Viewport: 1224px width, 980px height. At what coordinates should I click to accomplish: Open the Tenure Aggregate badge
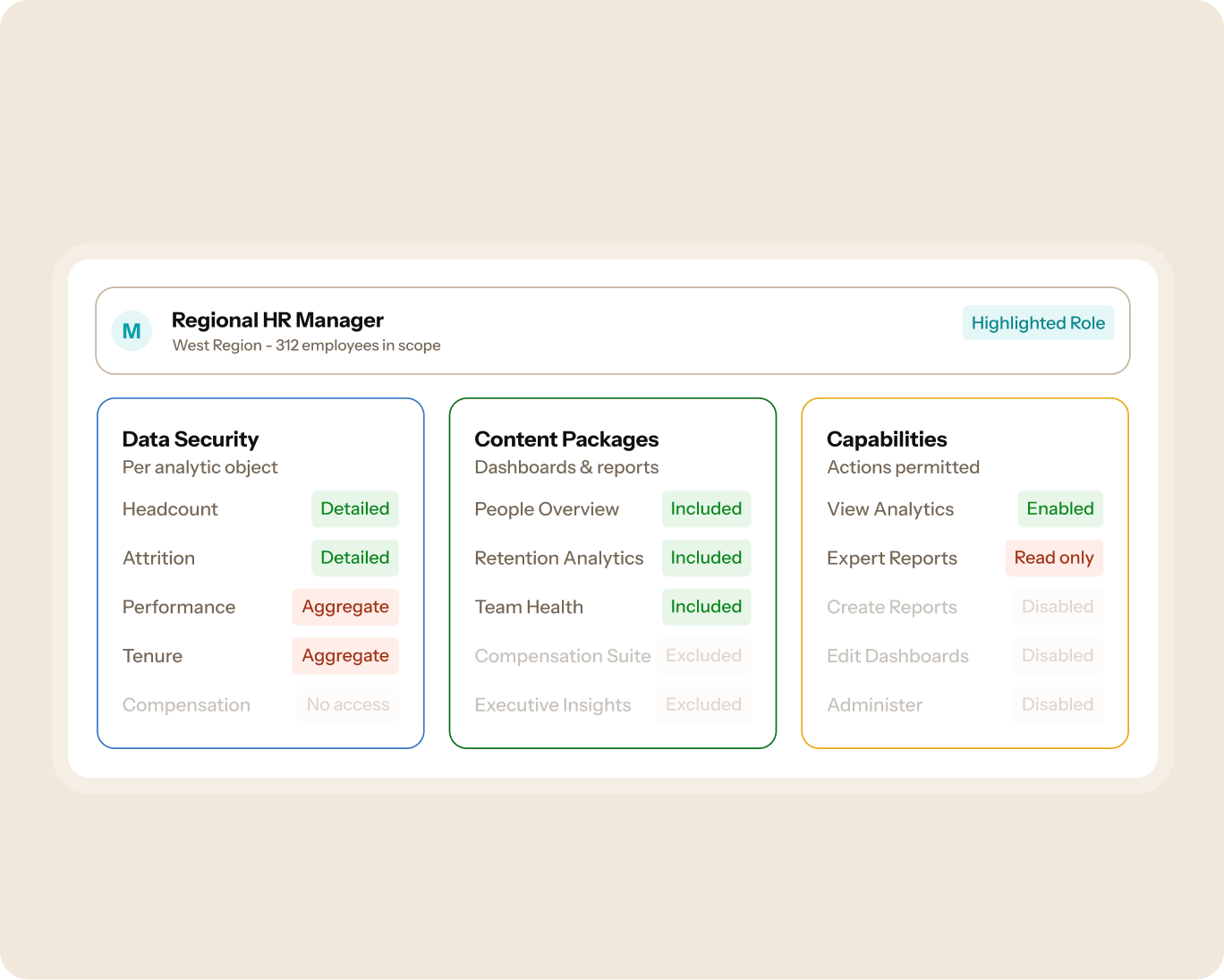coord(345,656)
